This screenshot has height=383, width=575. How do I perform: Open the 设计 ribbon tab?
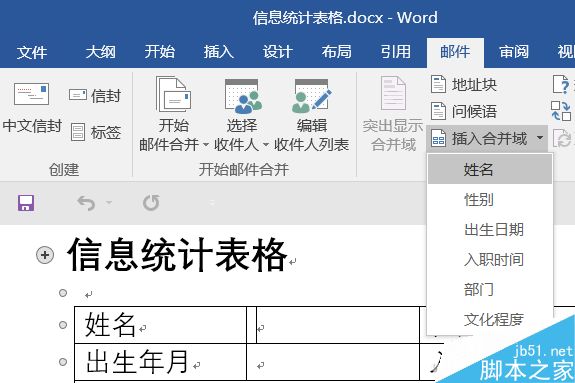click(278, 52)
